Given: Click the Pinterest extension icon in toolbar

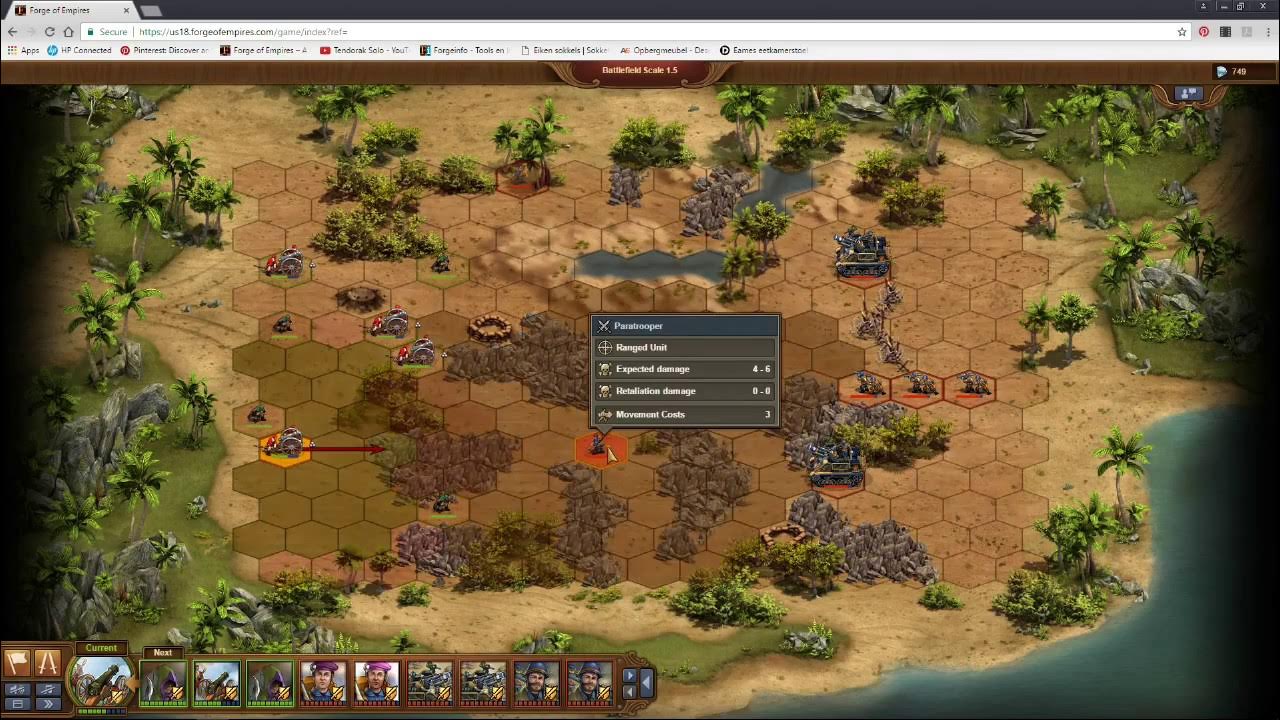Looking at the screenshot, I should (x=1204, y=32).
